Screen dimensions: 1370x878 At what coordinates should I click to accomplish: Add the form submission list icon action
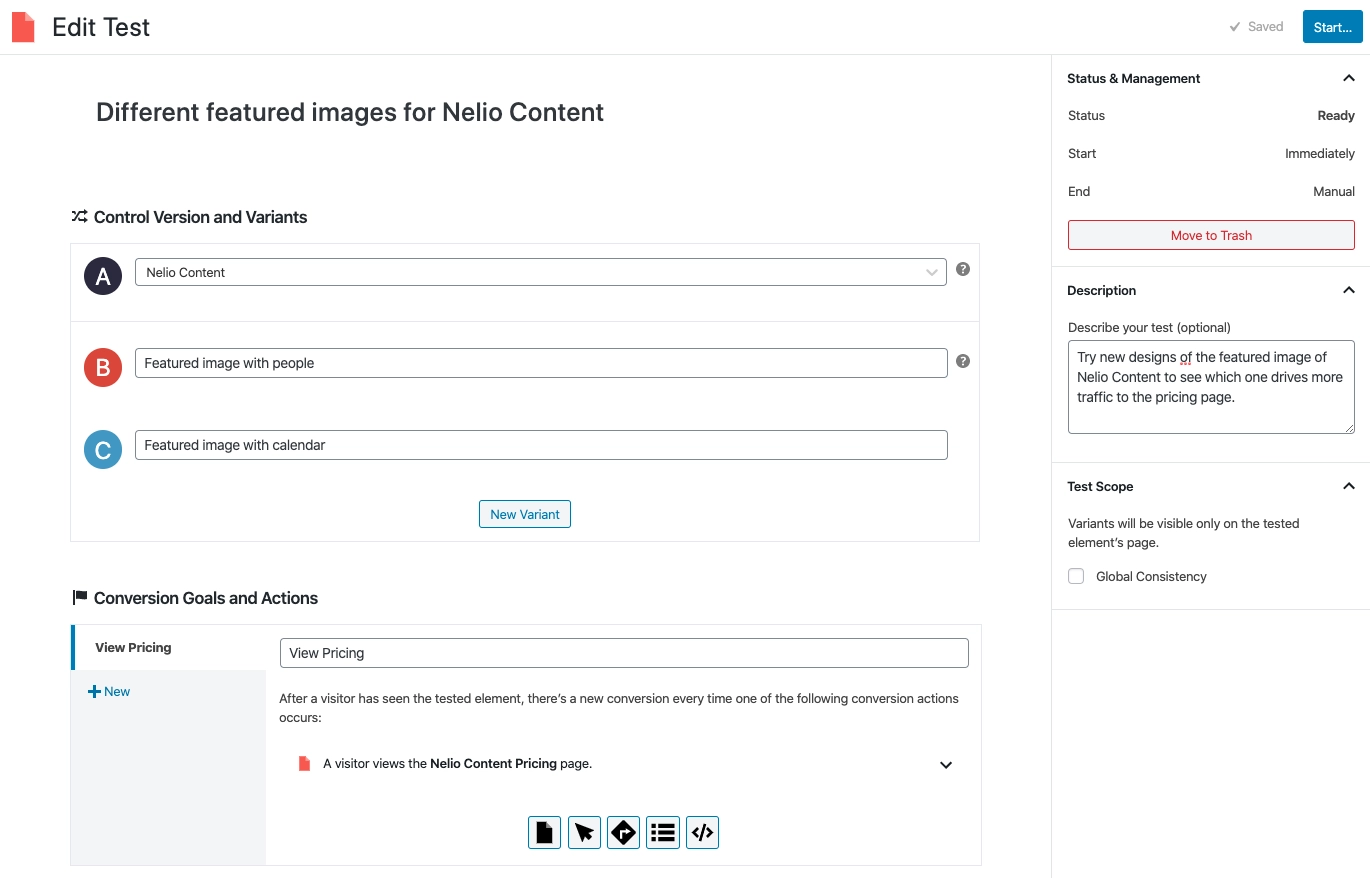[663, 832]
